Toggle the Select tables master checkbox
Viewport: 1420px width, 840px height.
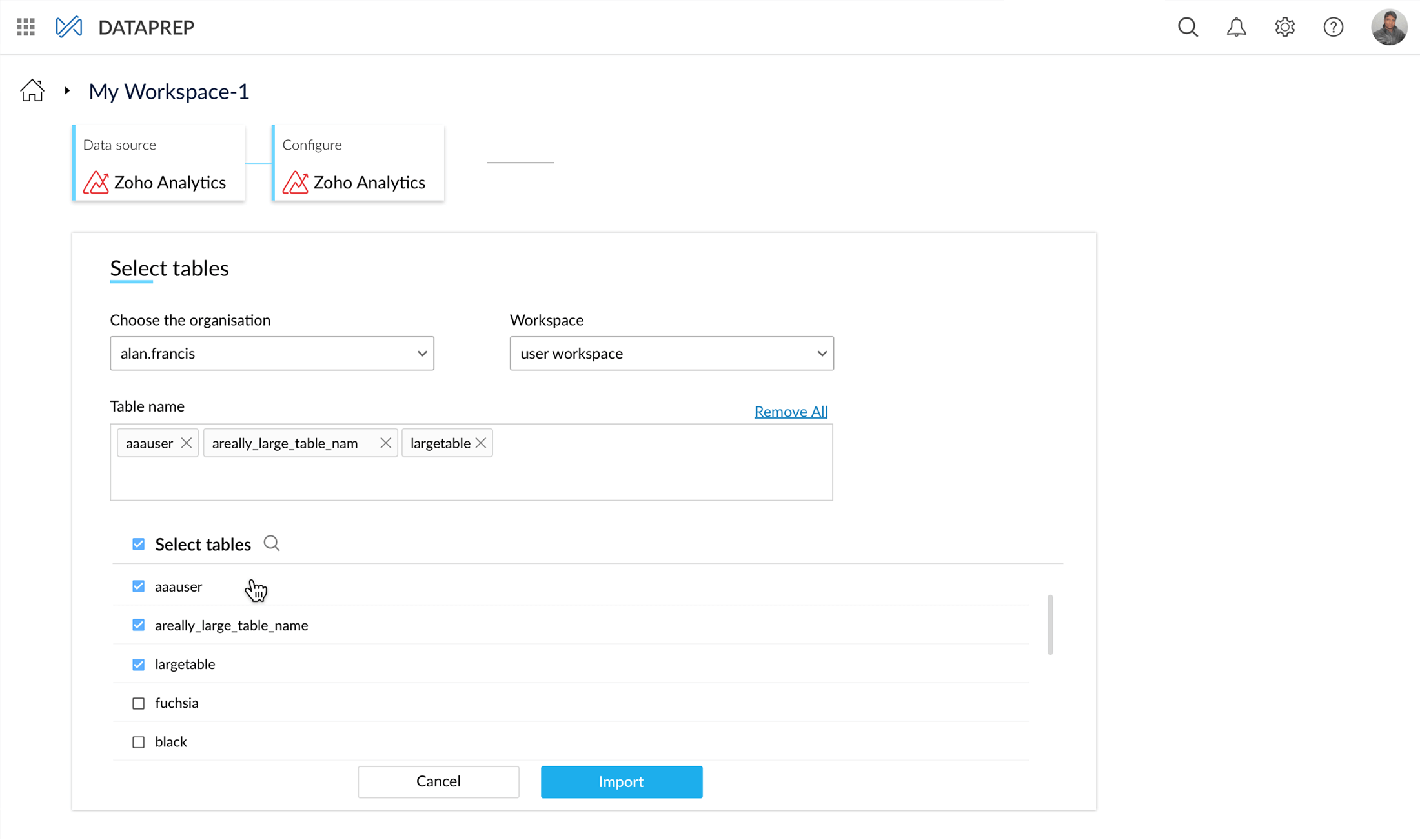pyautogui.click(x=139, y=544)
